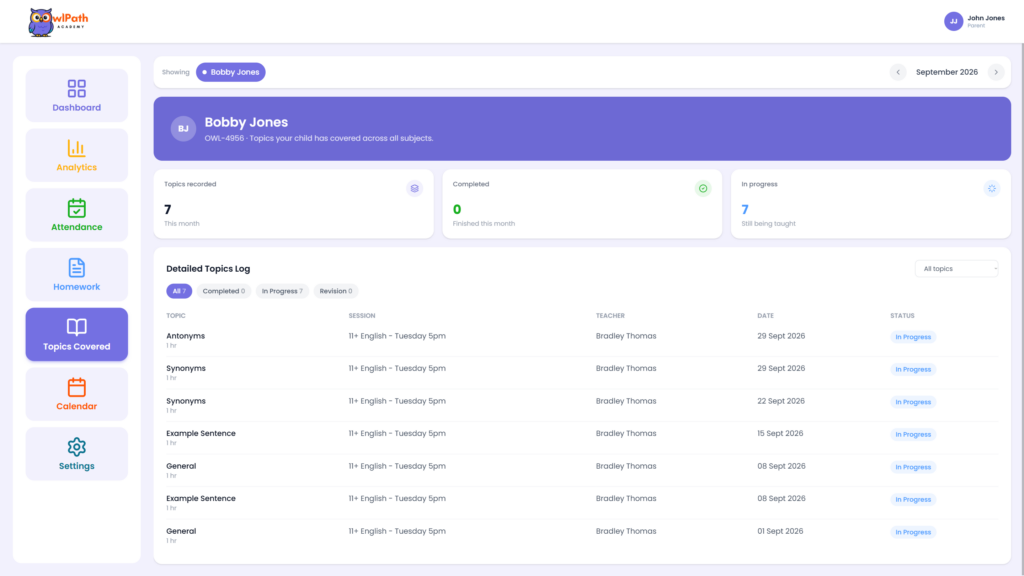Click September 2026 month label
Viewport: 1024px width, 576px height.
coord(946,72)
